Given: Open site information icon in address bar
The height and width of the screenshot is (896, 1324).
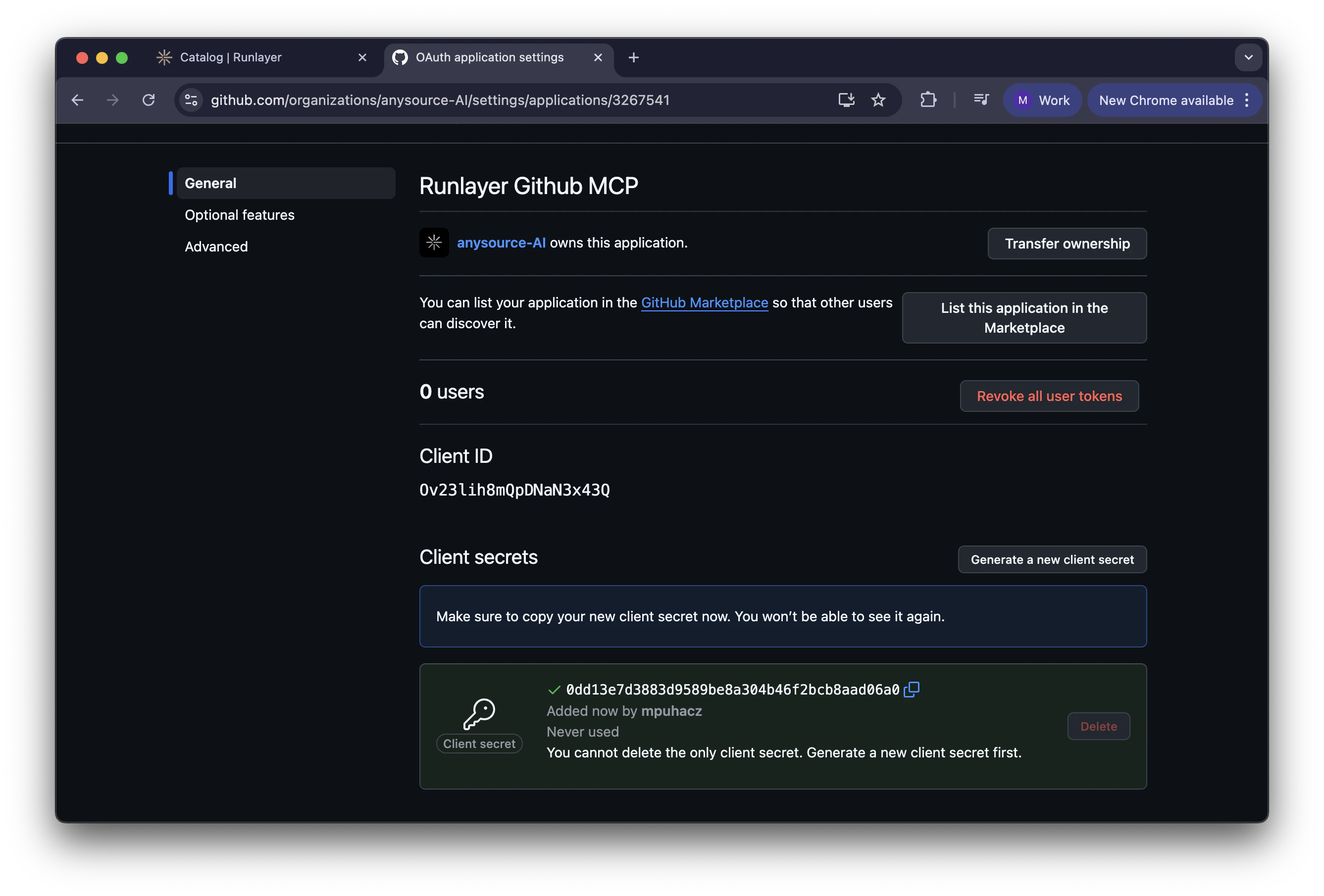Looking at the screenshot, I should tap(192, 100).
